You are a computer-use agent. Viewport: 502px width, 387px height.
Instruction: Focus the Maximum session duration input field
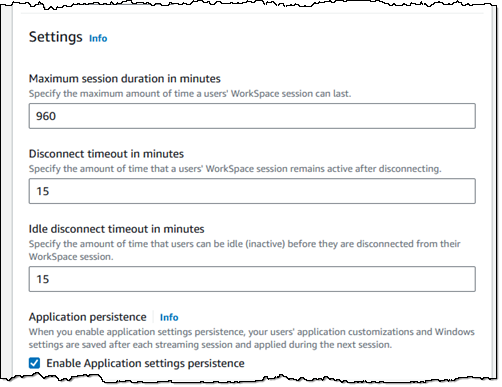click(x=252, y=116)
